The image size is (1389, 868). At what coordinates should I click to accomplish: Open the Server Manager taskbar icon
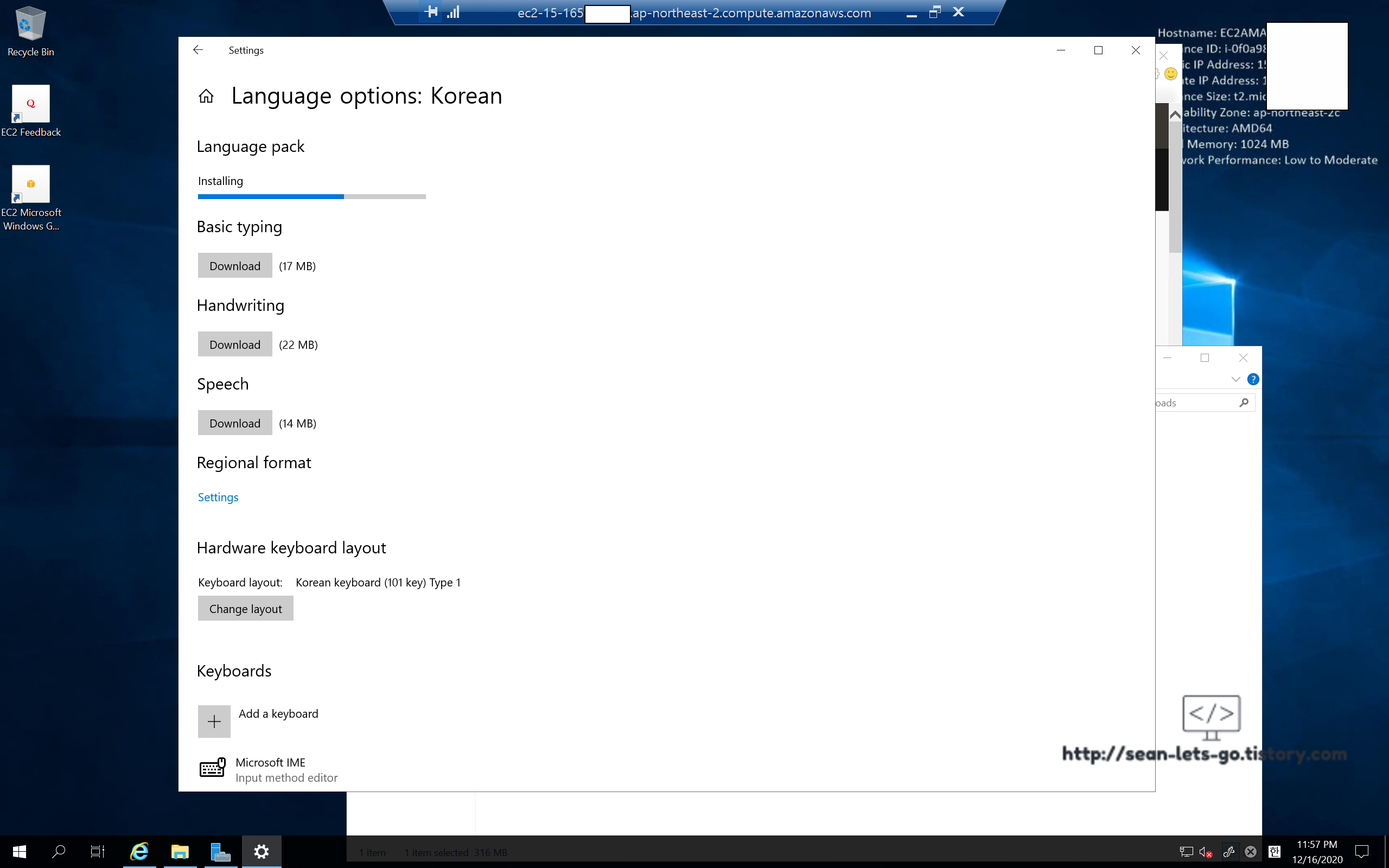click(220, 851)
